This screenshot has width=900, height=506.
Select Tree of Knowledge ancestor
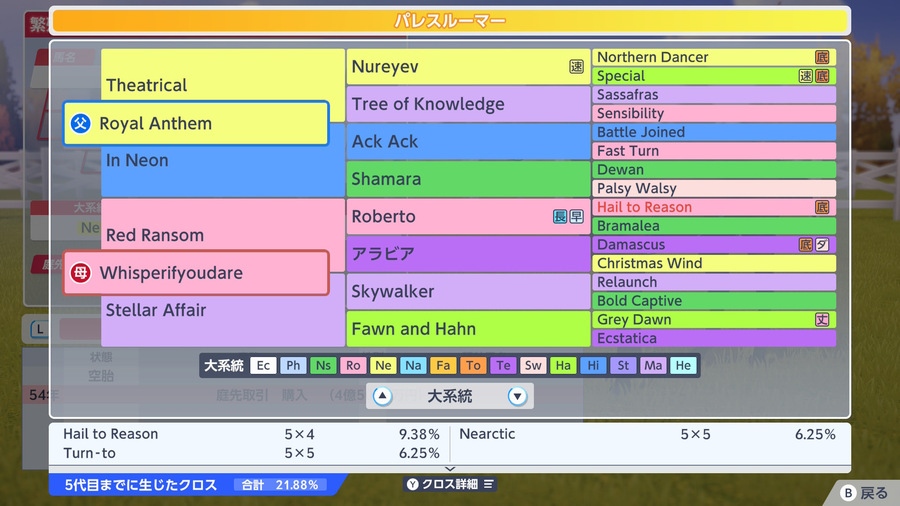(468, 104)
